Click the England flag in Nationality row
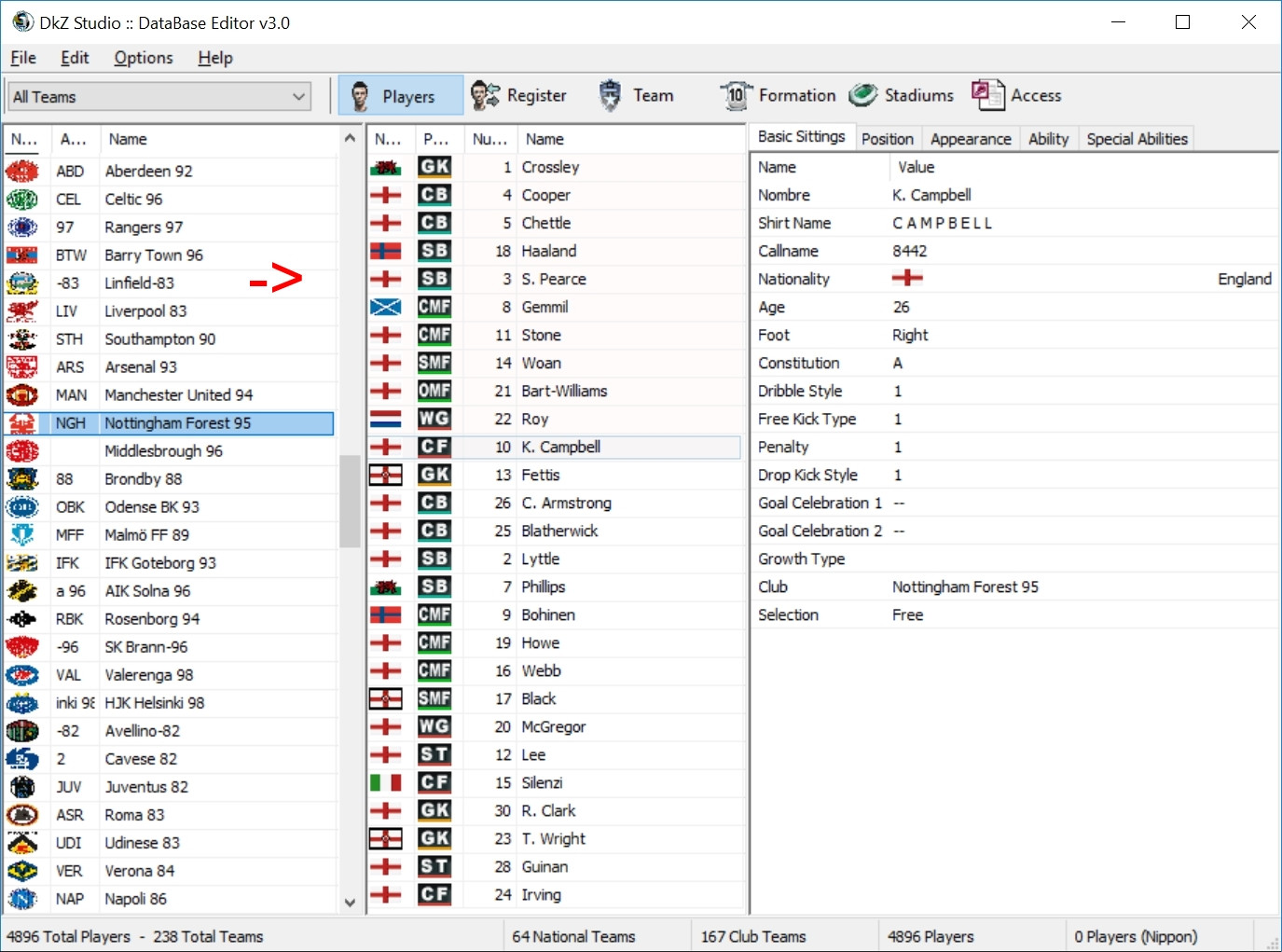 [907, 278]
